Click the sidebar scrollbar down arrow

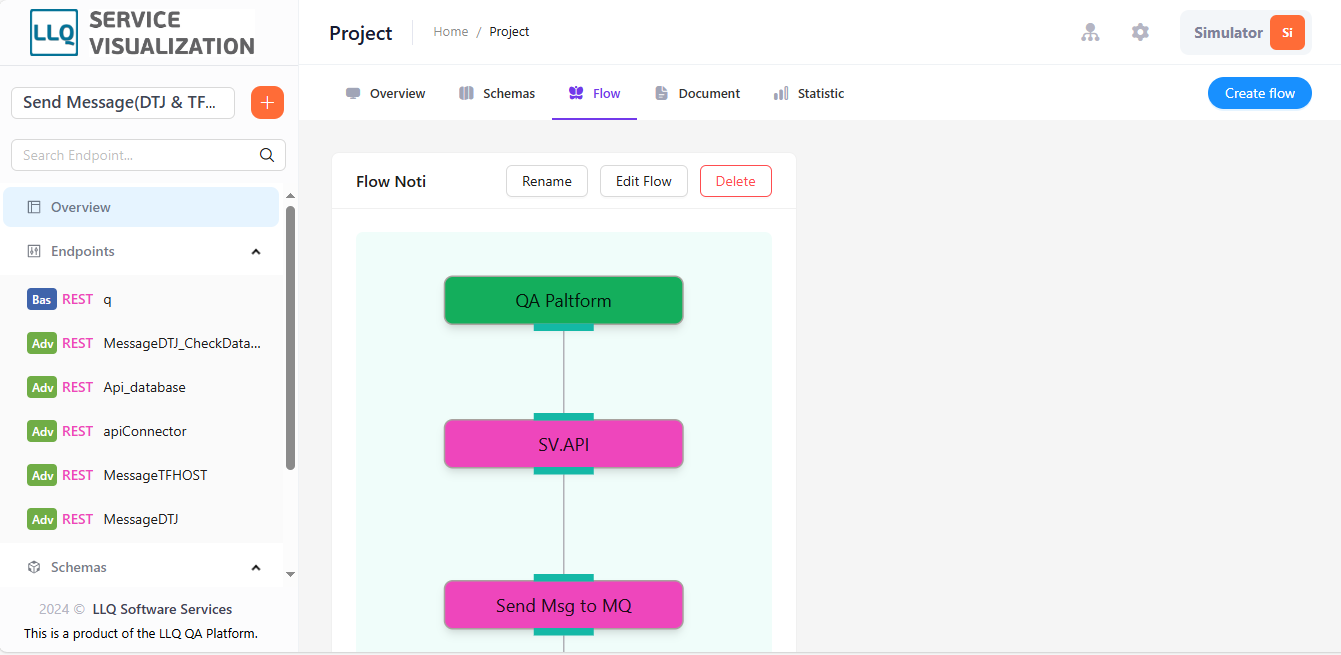tap(291, 574)
